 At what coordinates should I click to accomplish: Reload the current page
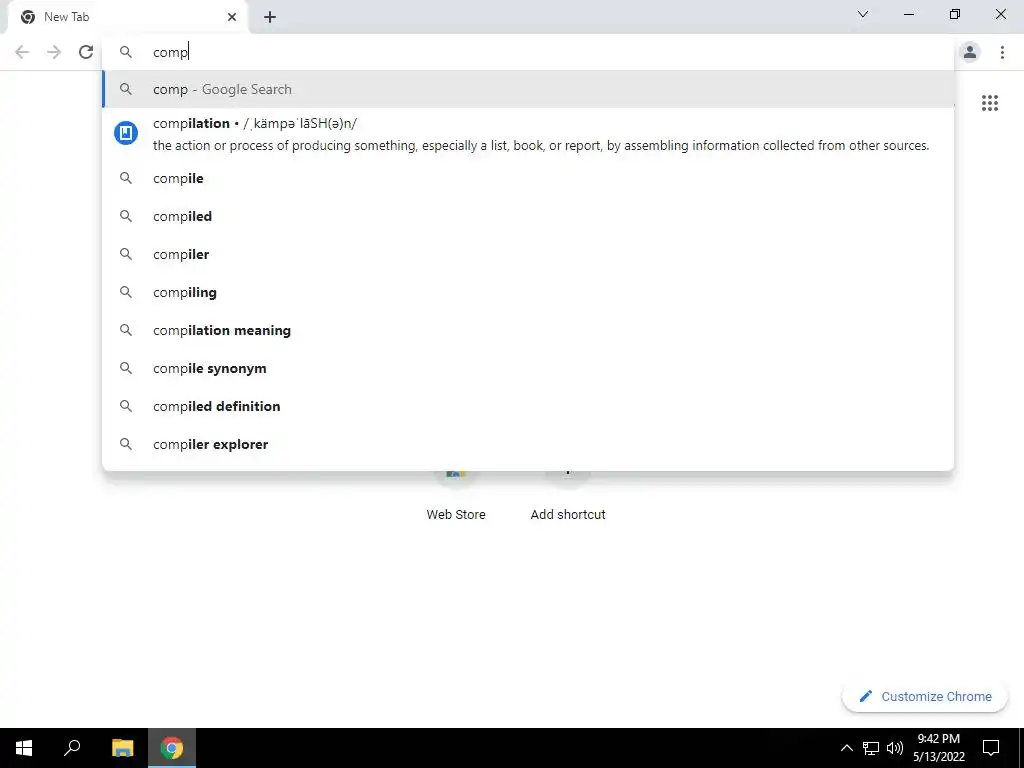86,52
